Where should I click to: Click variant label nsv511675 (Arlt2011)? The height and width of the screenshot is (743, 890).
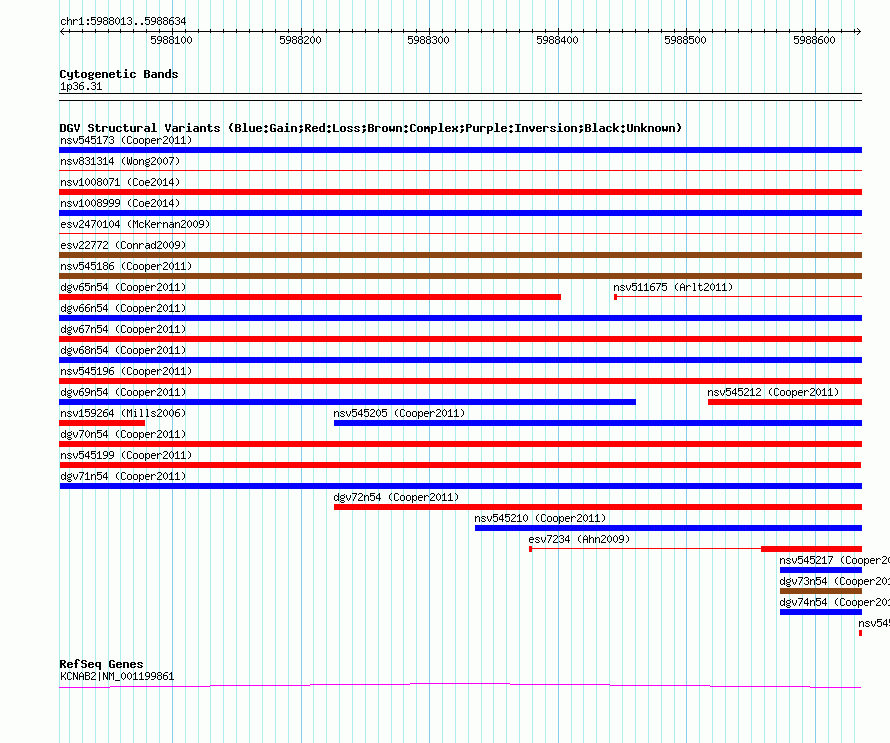click(673, 287)
